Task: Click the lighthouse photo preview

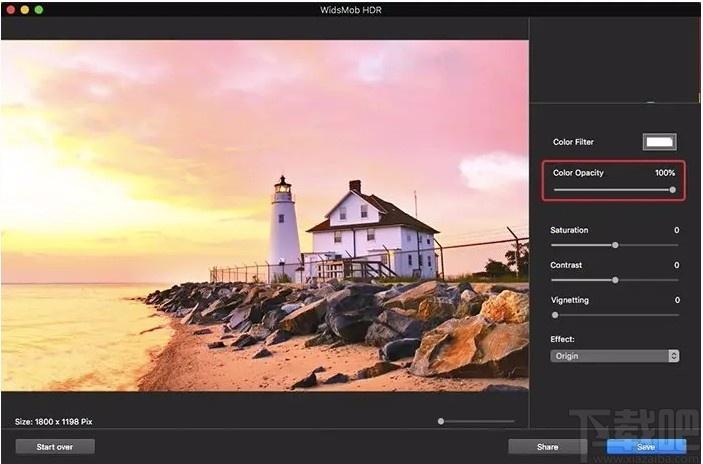Action: click(265, 216)
